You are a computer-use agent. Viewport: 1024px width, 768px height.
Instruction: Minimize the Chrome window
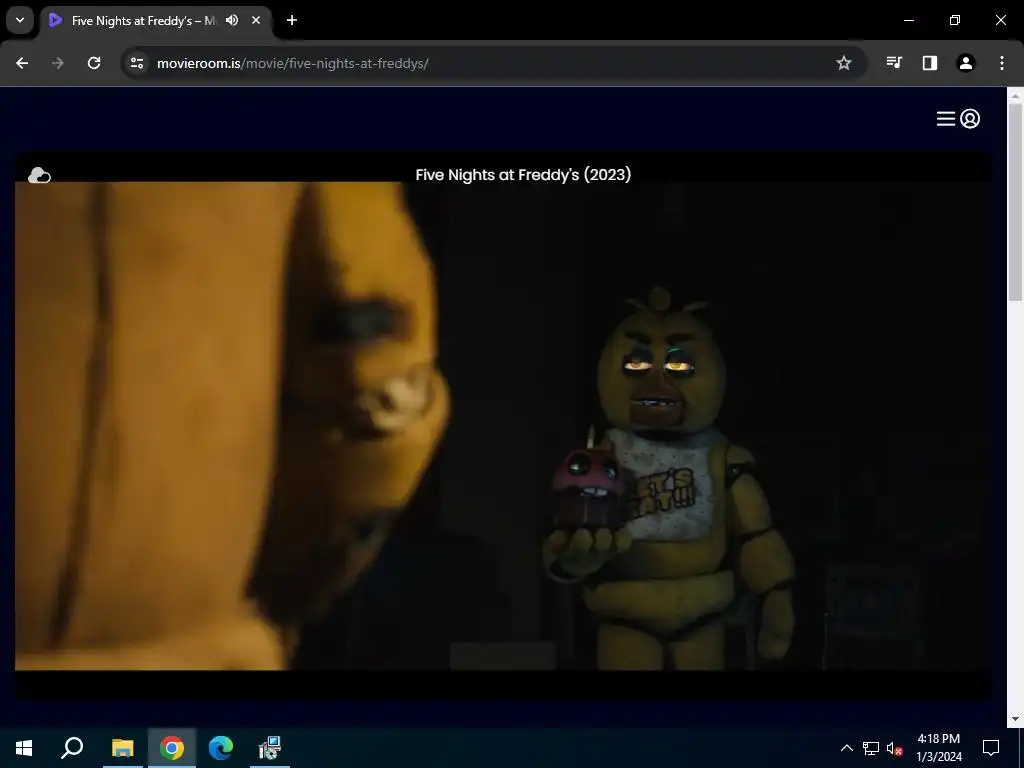[x=908, y=20]
